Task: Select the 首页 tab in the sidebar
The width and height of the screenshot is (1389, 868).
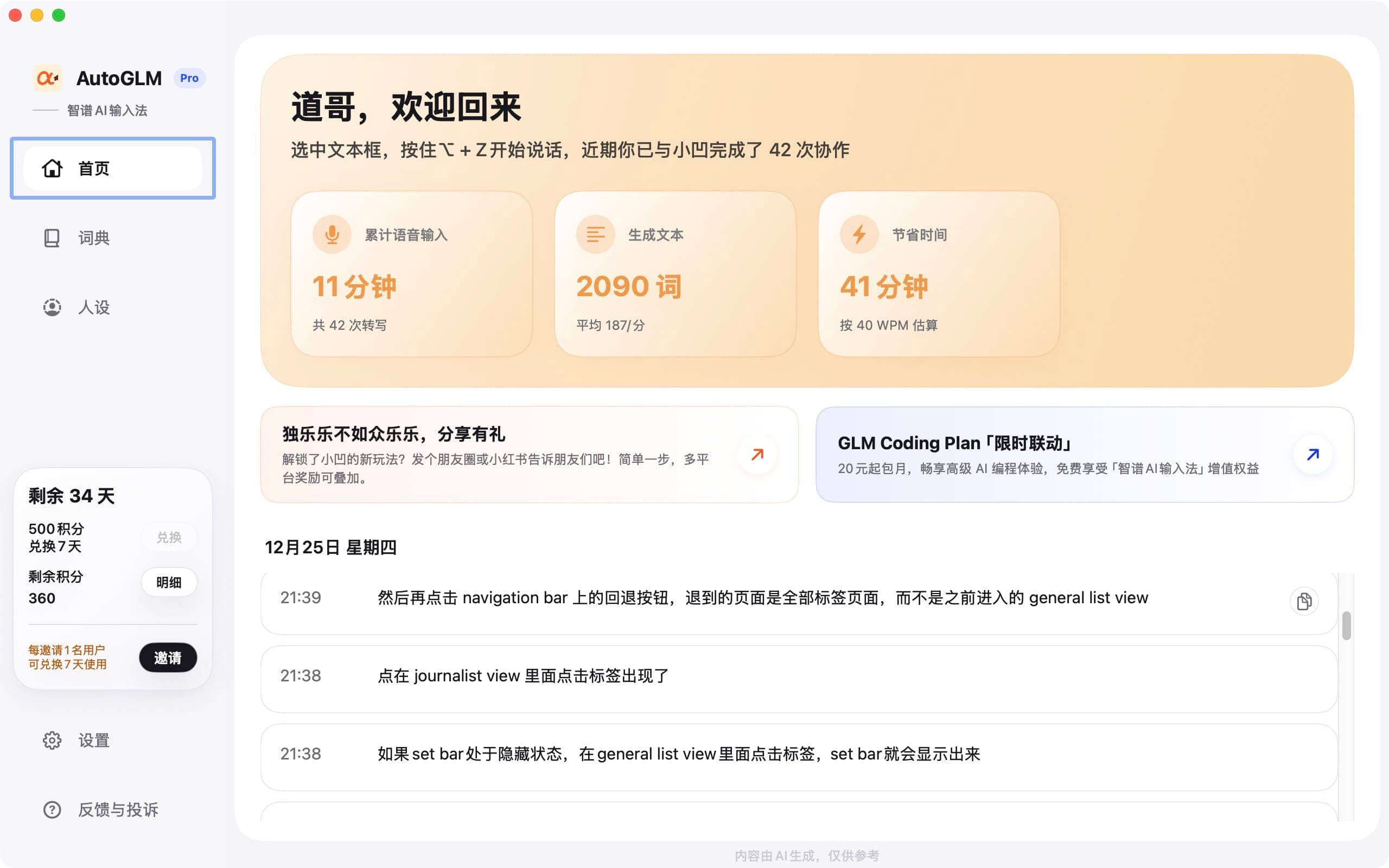Action: 112,168
